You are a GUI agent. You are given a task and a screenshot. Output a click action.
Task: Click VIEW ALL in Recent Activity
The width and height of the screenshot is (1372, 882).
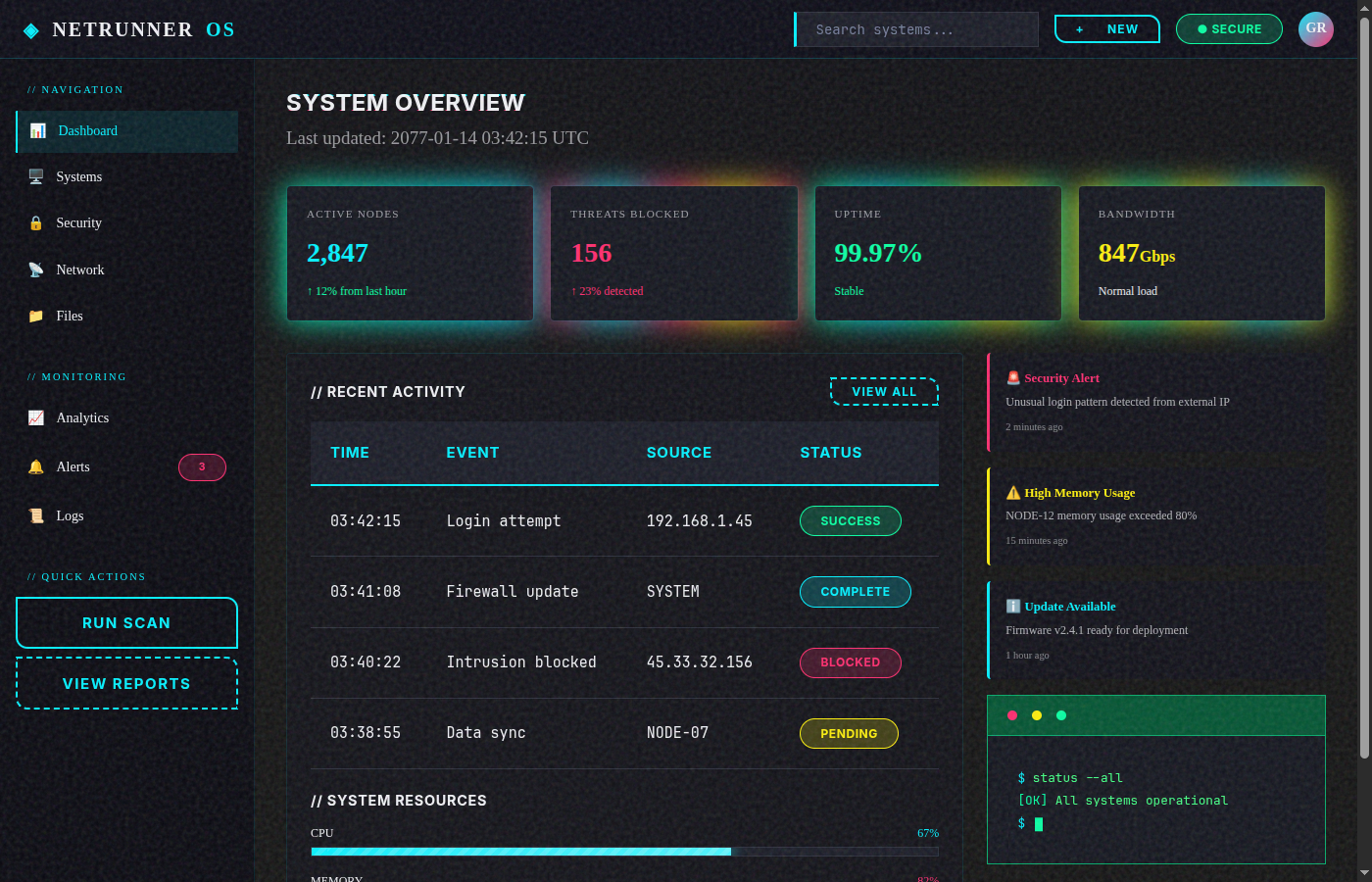tap(884, 391)
